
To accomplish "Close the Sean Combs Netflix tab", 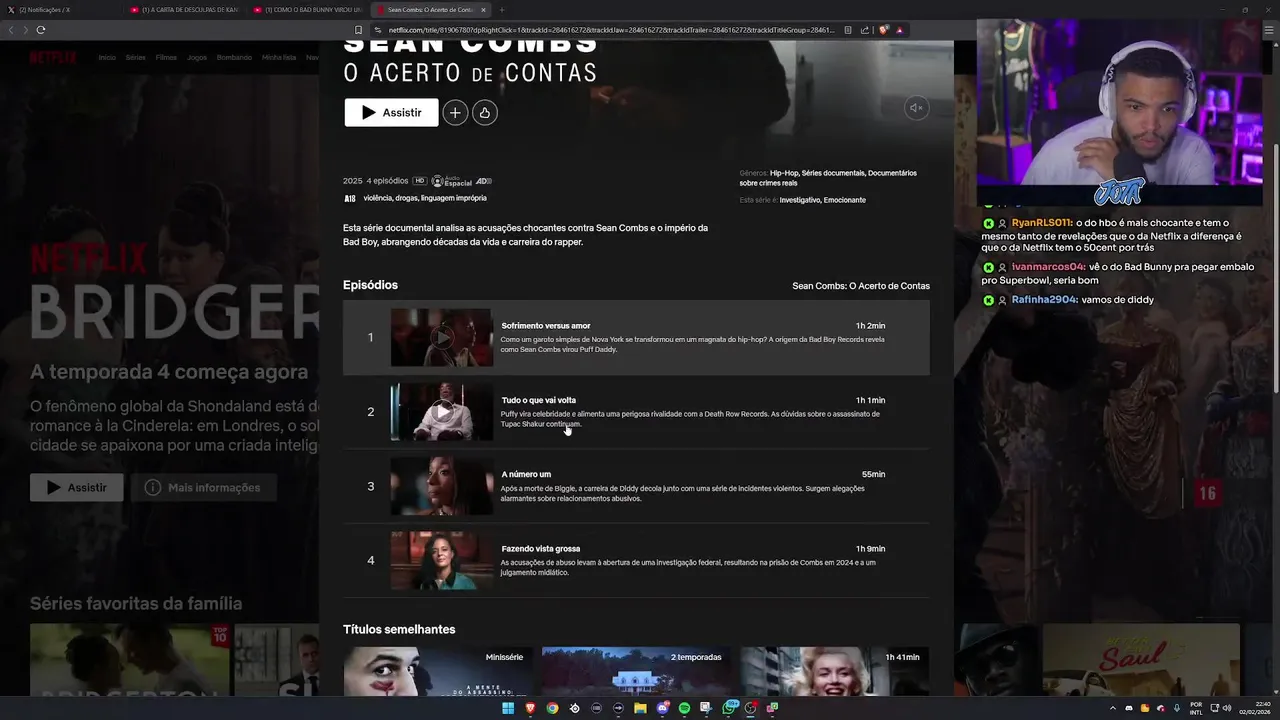I will [x=483, y=9].
